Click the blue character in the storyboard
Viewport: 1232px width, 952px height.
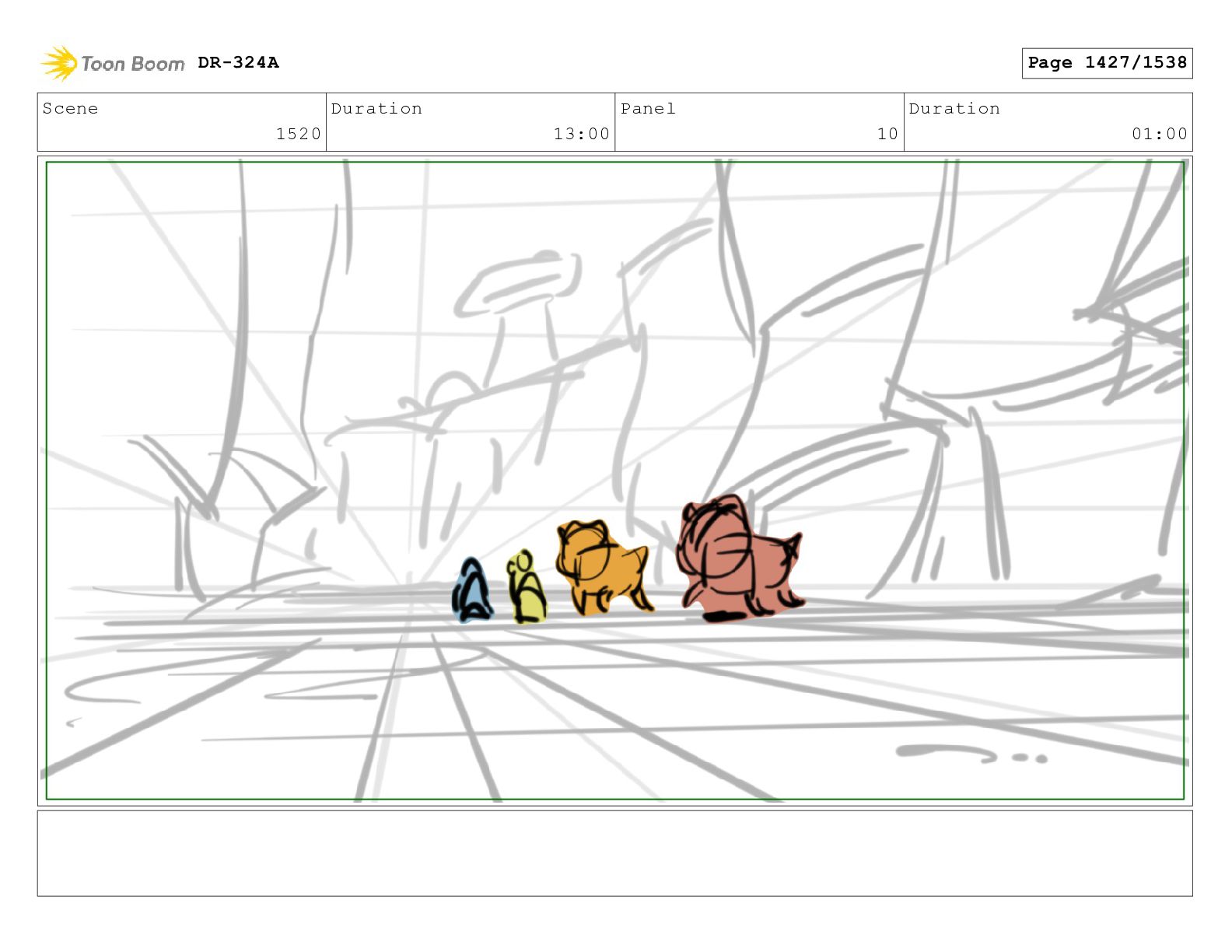(471, 590)
